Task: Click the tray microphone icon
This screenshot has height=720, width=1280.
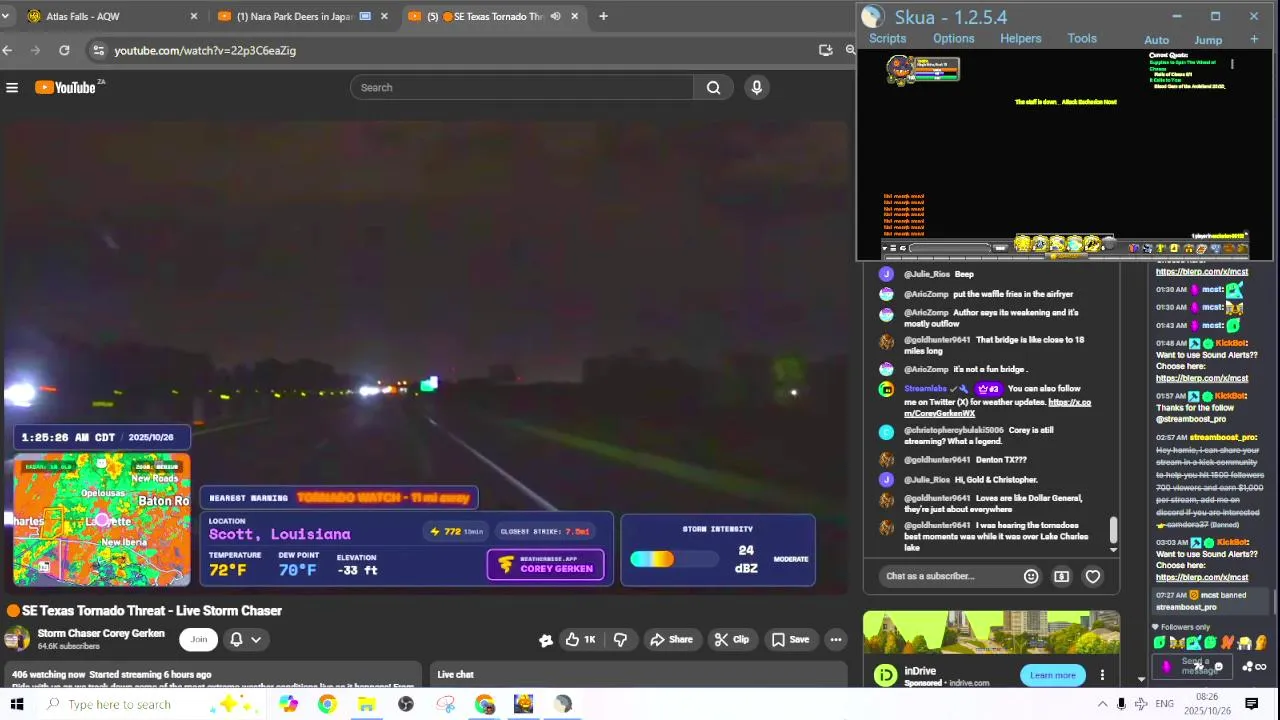Action: coord(1122,704)
